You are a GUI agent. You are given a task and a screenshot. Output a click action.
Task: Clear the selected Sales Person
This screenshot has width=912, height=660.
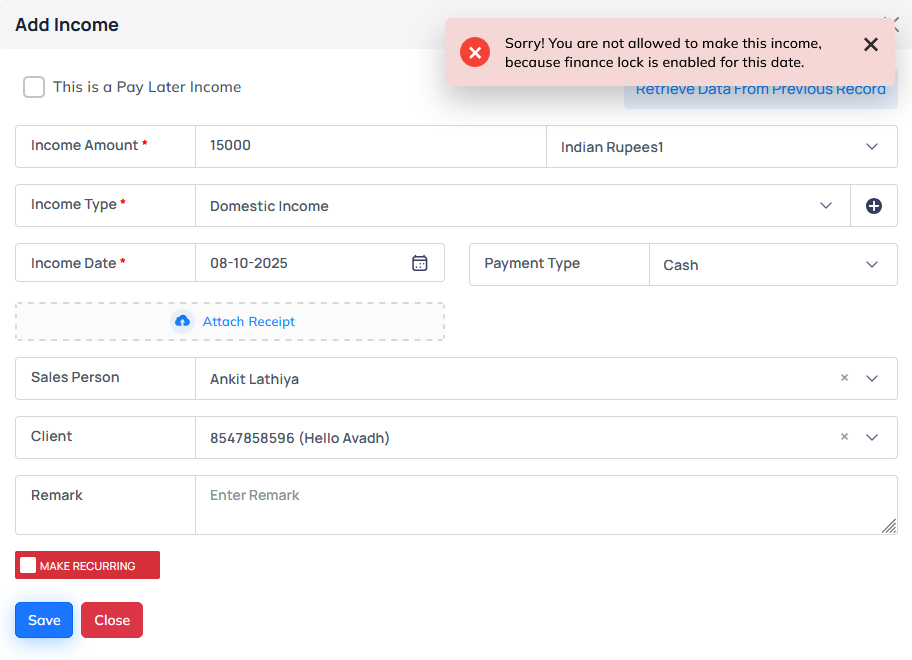(x=844, y=378)
